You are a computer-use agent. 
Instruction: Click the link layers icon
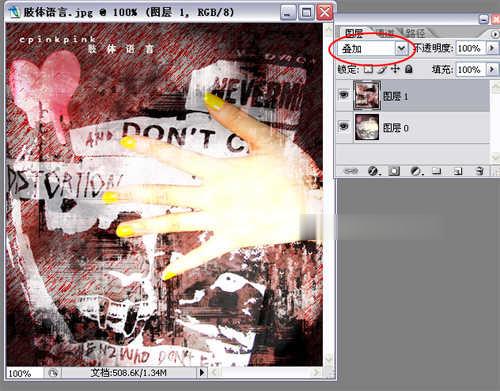pyautogui.click(x=351, y=171)
